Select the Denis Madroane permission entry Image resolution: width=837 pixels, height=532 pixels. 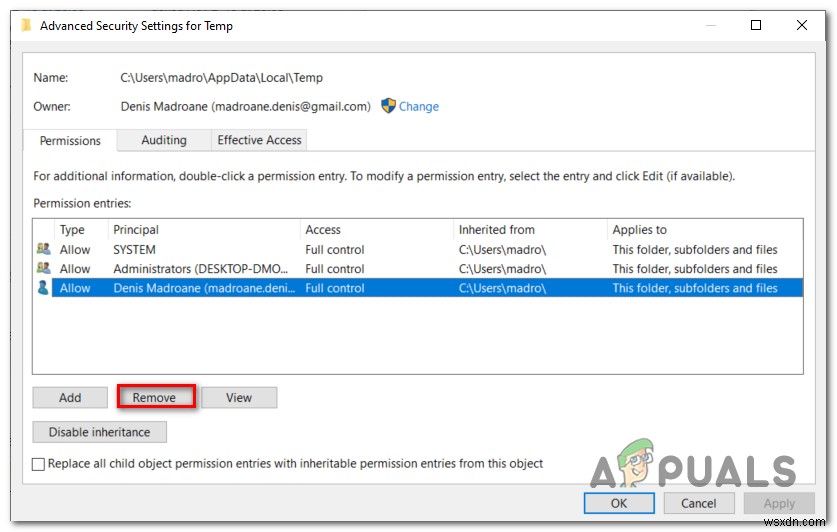coord(417,288)
